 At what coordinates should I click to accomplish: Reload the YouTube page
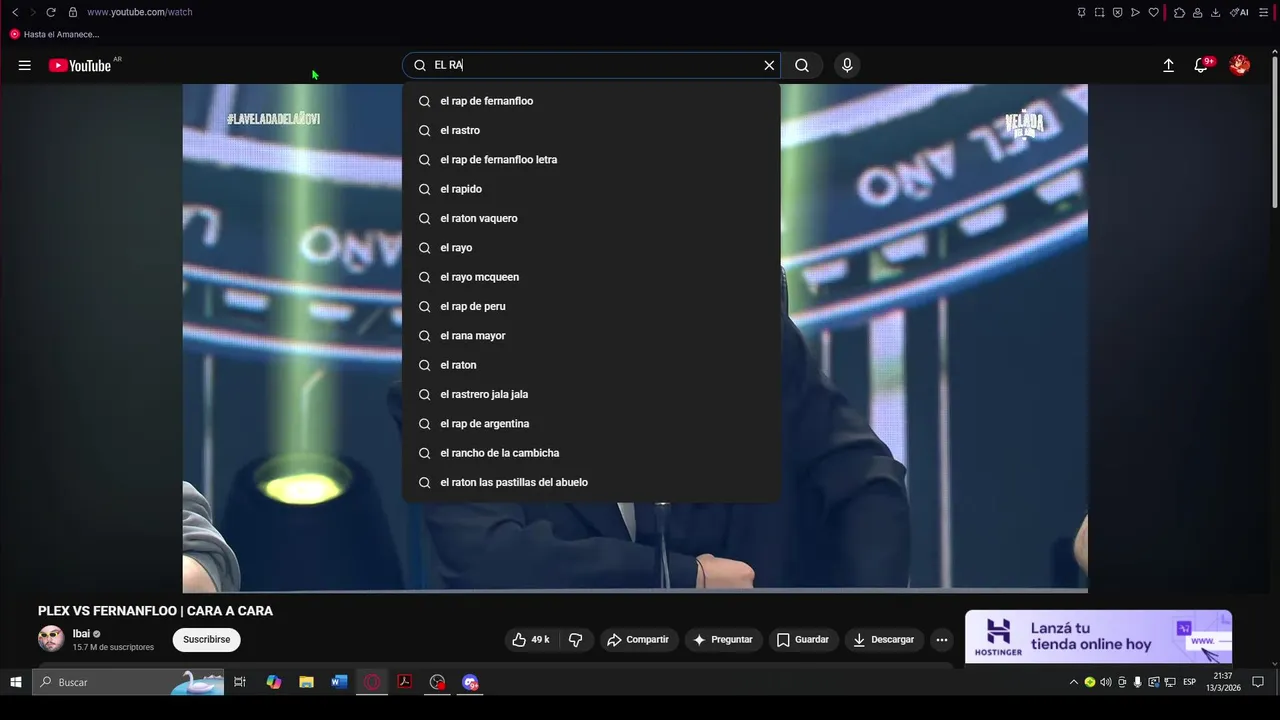[x=51, y=12]
